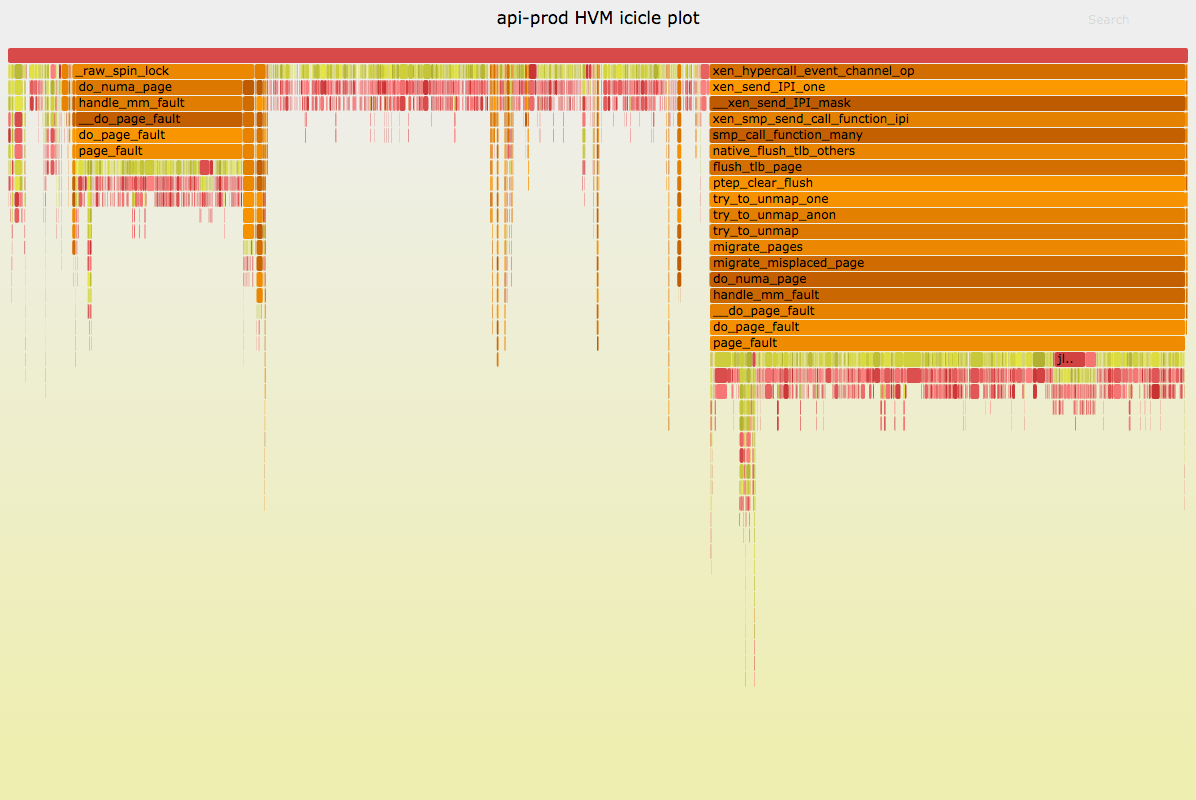Zoom into the xen_hypercall_event_channel_op frame
The width and height of the screenshot is (1196, 800).
click(947, 71)
